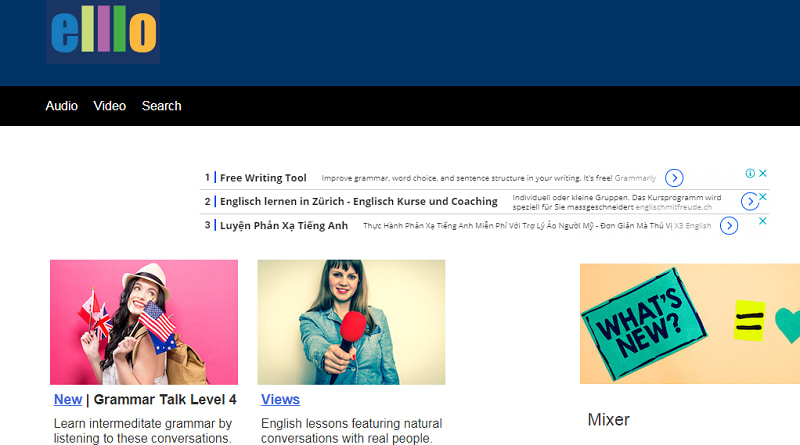Go to the Video section
This screenshot has width=800, height=445.
coord(110,106)
